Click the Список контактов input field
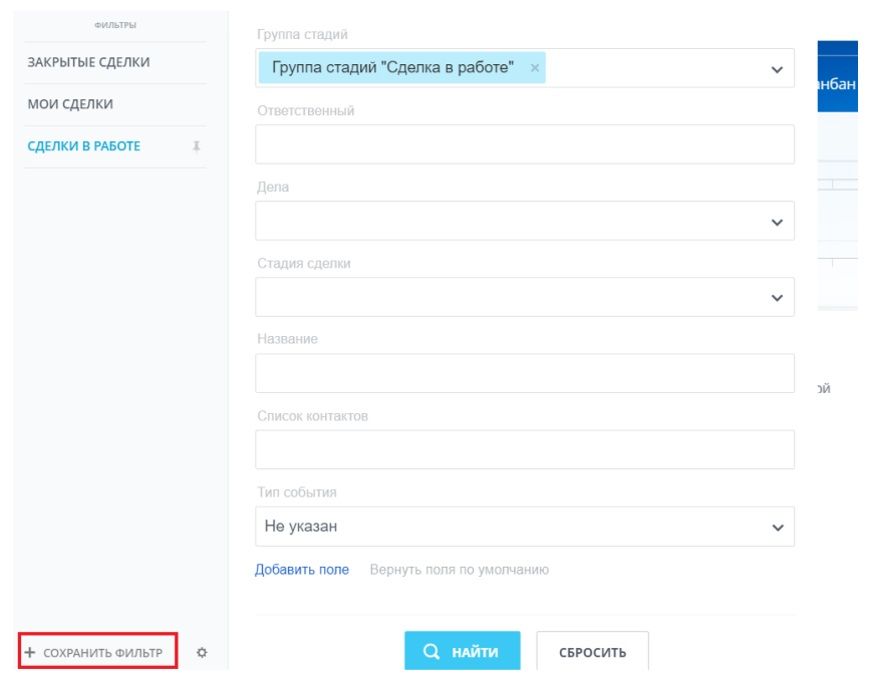 (525, 449)
